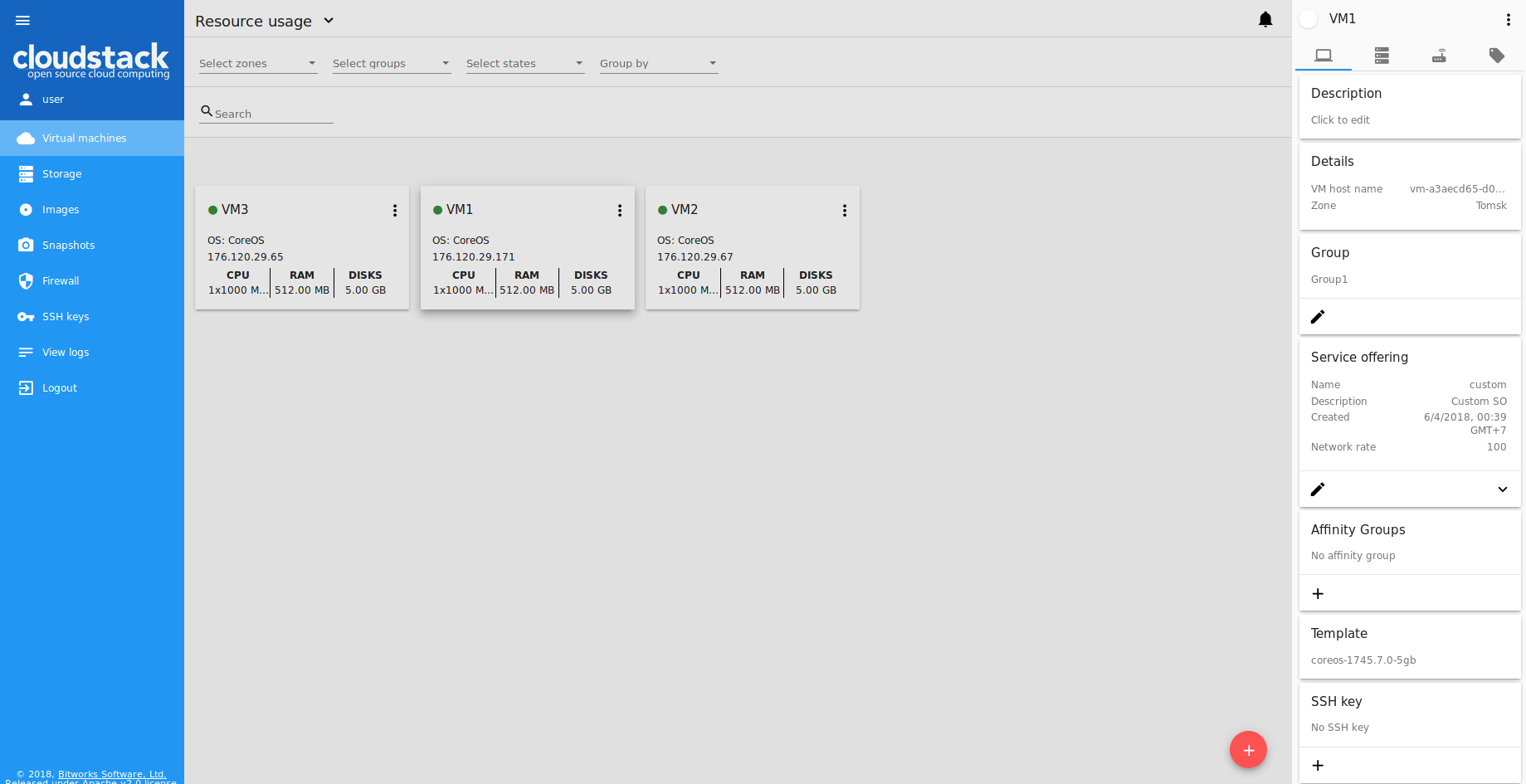Click the notifications bell icon
This screenshot has width=1526, height=784.
[x=1265, y=20]
